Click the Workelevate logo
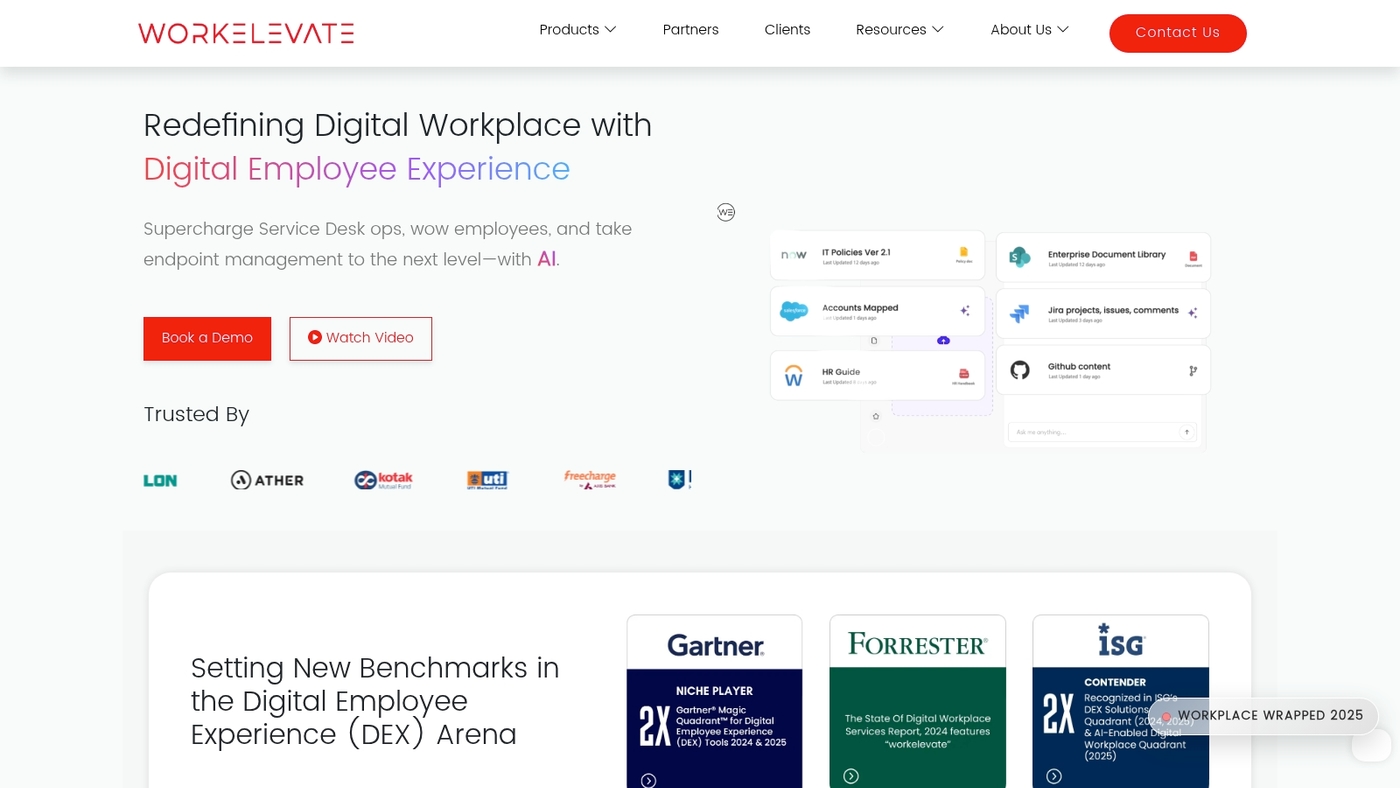Viewport: 1400px width, 788px height. (245, 33)
